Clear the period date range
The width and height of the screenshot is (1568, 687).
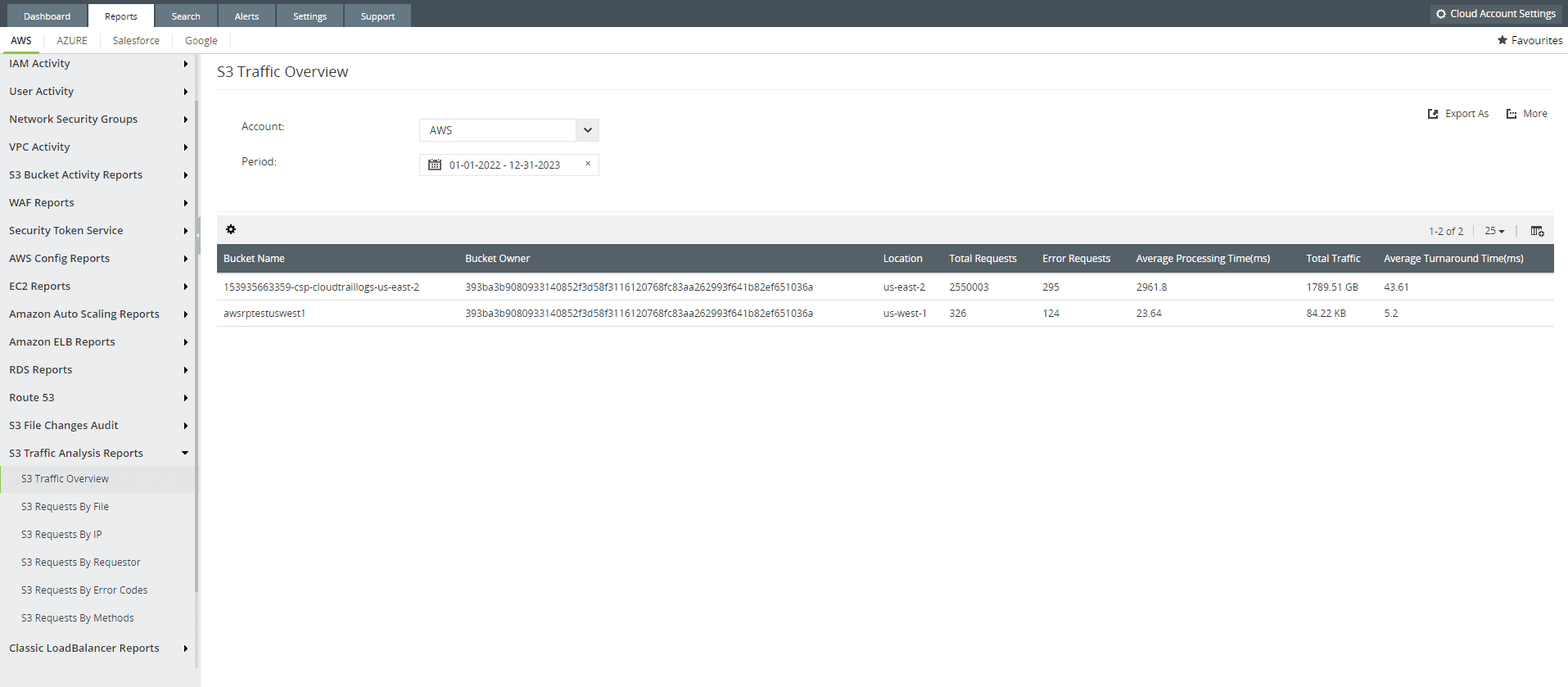588,164
